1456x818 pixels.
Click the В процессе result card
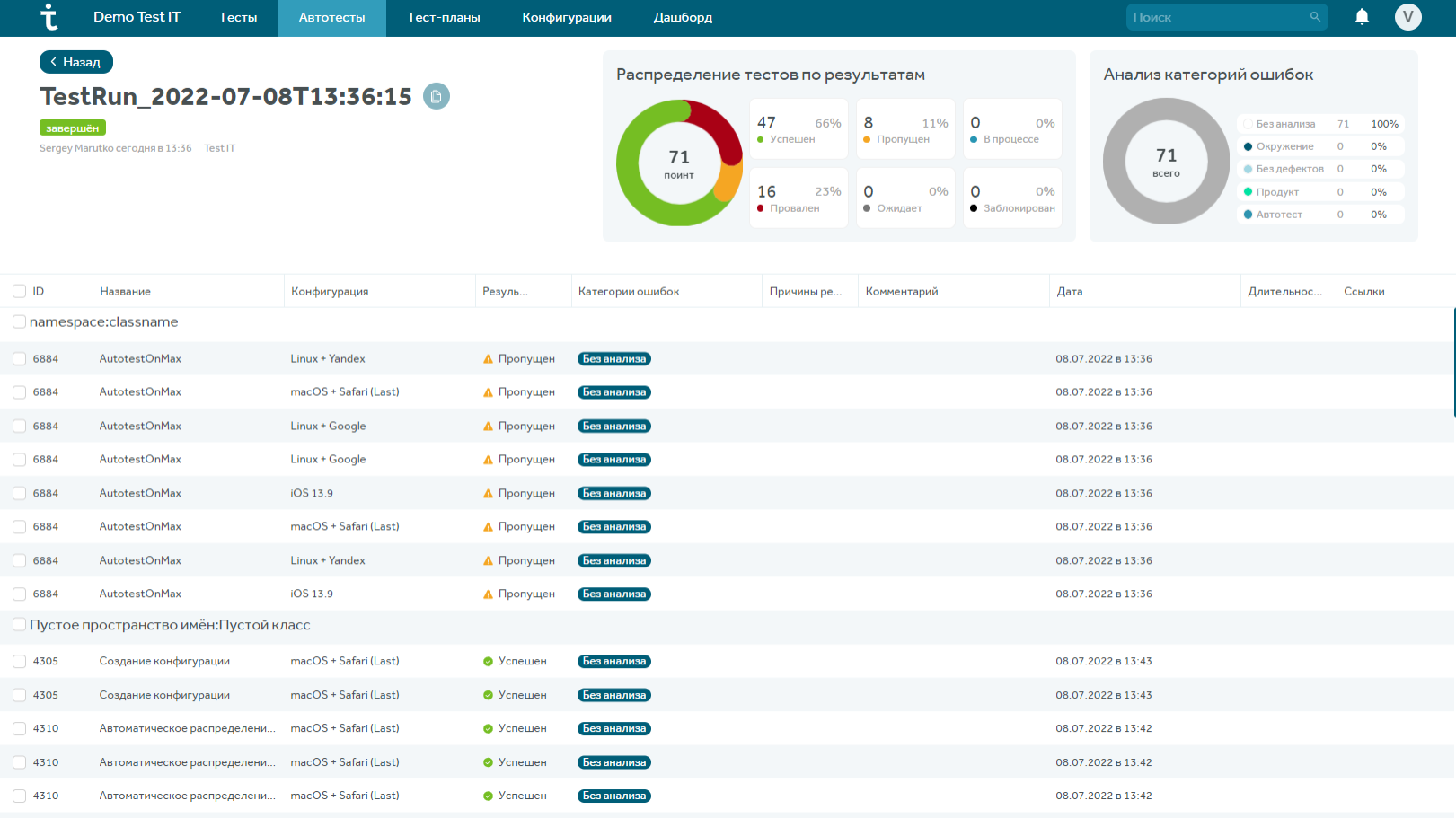click(1012, 129)
